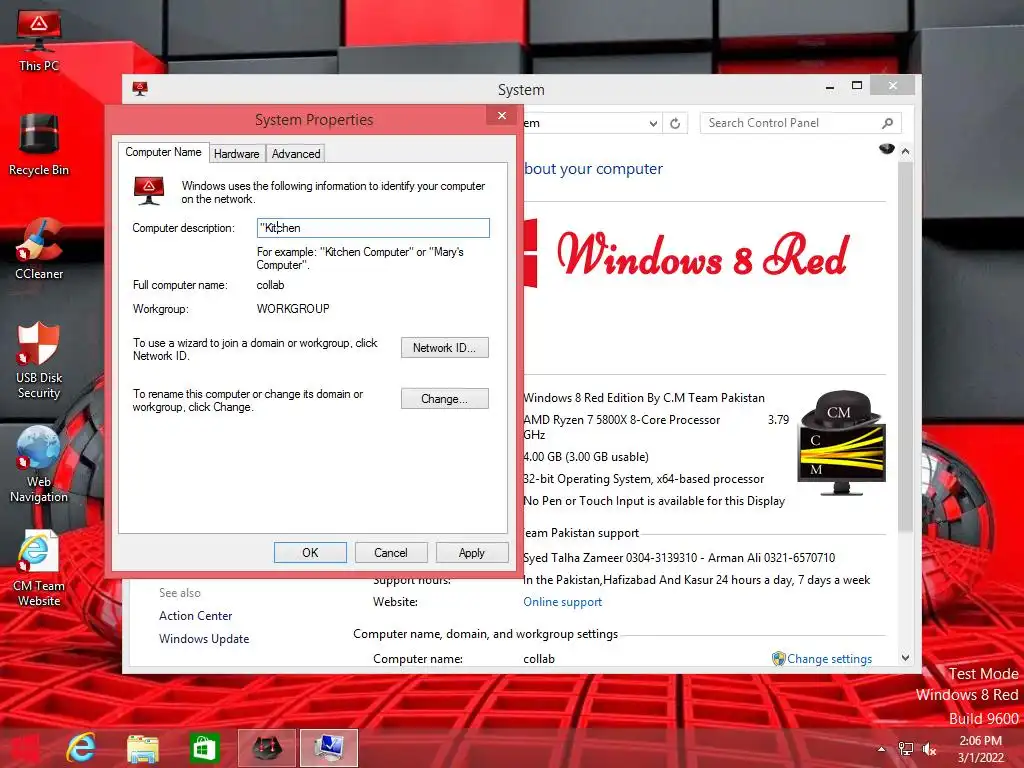Click Cancel in System Properties

391,552
